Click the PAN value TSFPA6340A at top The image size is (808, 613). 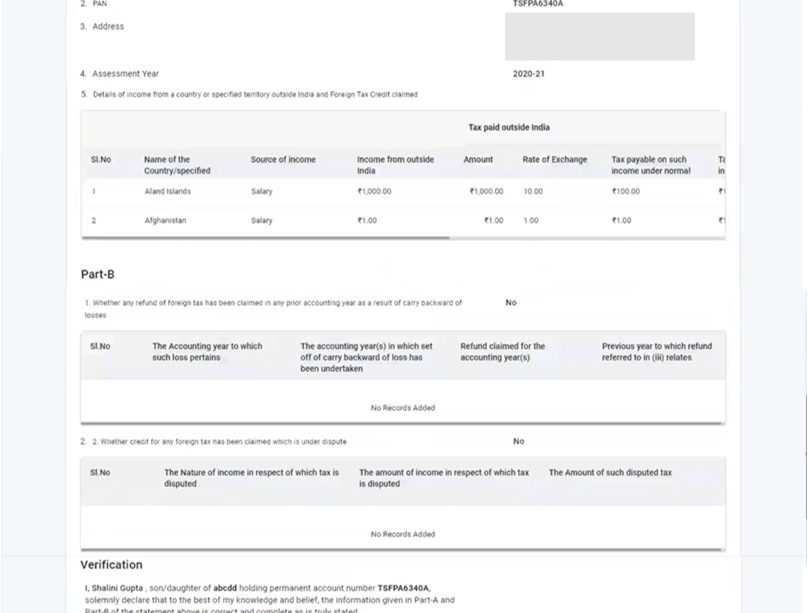click(x=538, y=4)
